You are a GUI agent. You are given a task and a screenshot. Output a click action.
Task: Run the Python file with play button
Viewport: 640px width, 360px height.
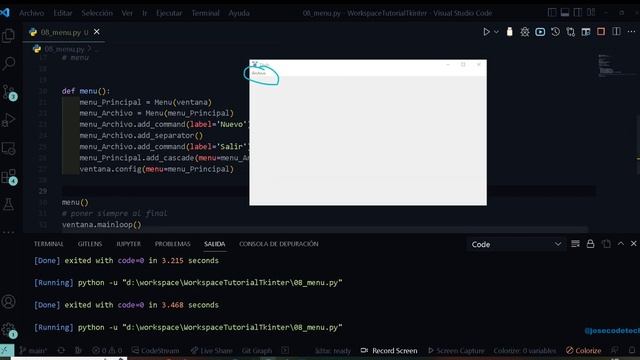486,32
